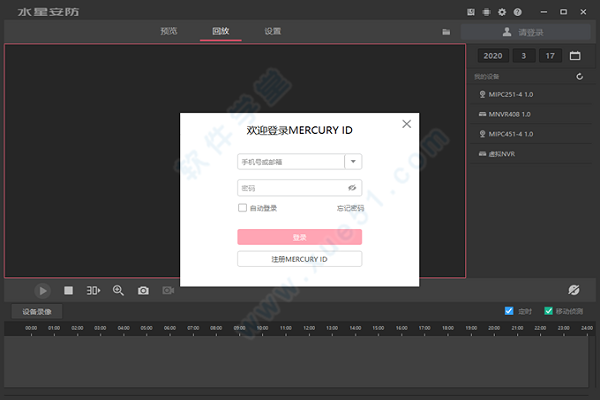Click the stop playback square icon
This screenshot has width=600, height=400.
pos(69,290)
